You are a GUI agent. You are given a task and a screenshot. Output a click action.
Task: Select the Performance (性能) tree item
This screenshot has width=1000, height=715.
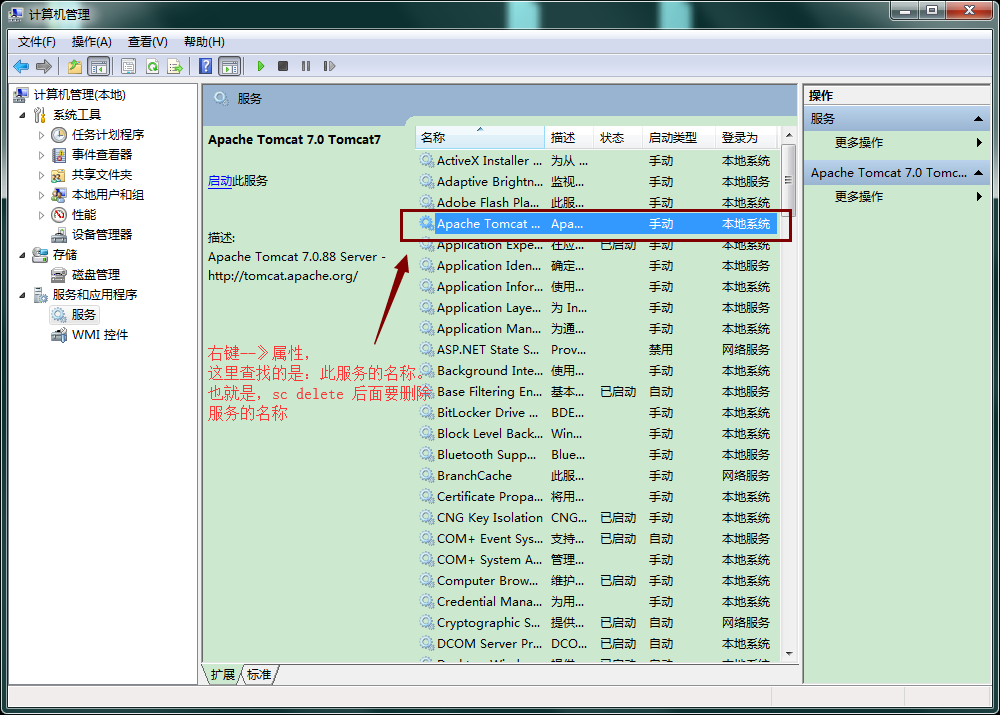[84, 214]
